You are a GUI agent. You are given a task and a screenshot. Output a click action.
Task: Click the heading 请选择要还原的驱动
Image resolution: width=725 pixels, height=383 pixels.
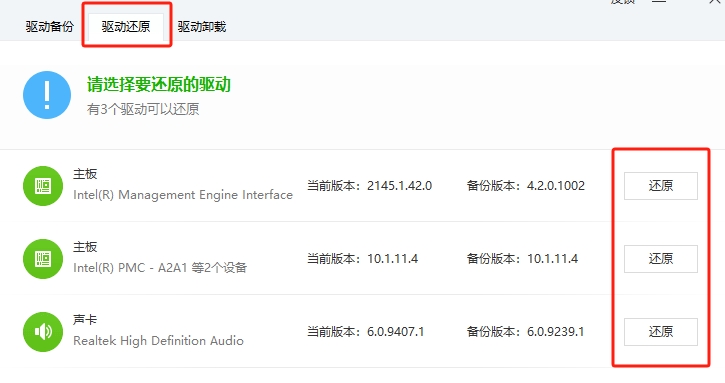coord(159,85)
